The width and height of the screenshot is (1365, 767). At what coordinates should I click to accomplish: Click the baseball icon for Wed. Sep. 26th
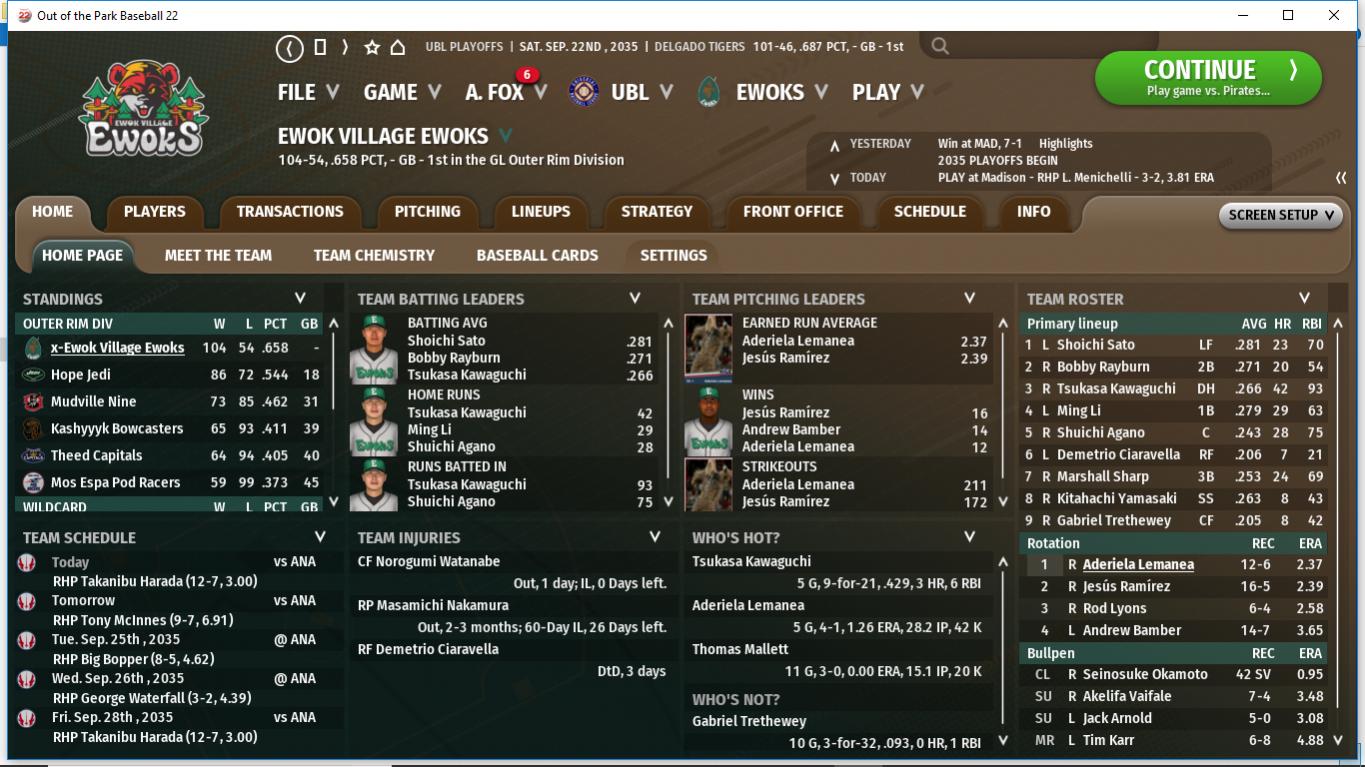(x=27, y=680)
